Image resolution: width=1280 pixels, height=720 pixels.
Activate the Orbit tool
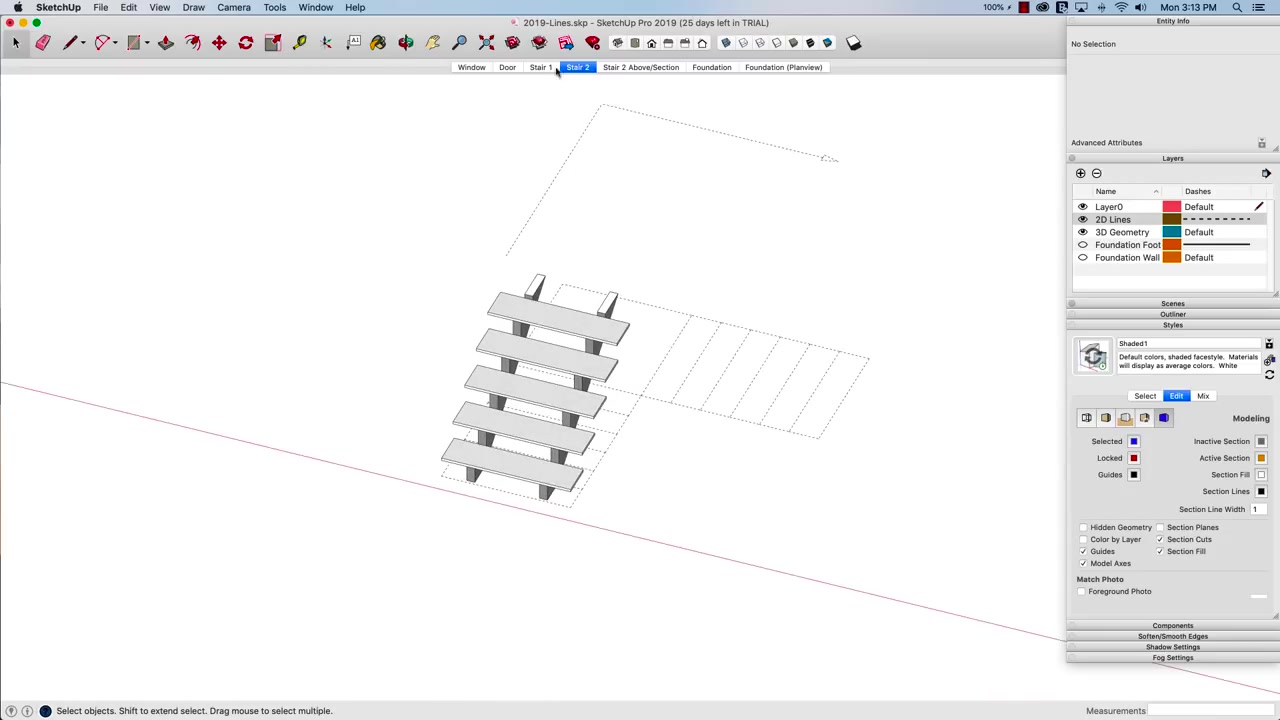click(x=405, y=42)
